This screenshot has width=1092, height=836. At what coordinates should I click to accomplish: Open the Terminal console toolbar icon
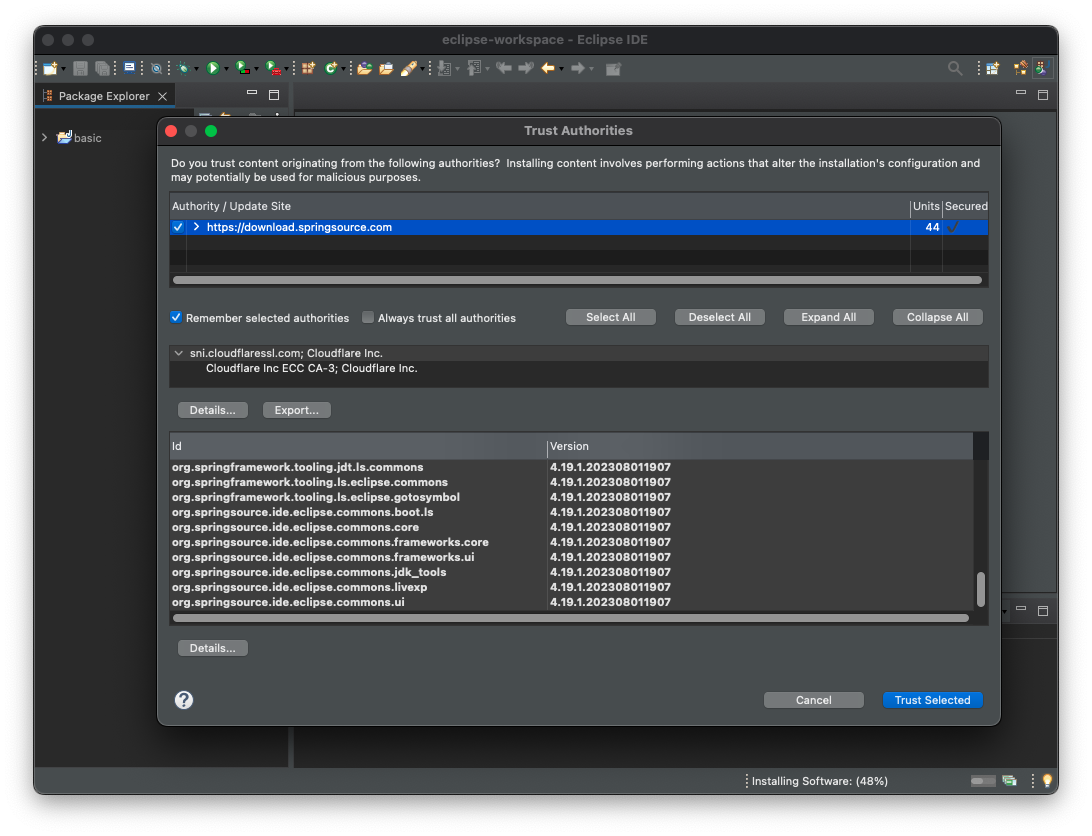[x=130, y=68]
